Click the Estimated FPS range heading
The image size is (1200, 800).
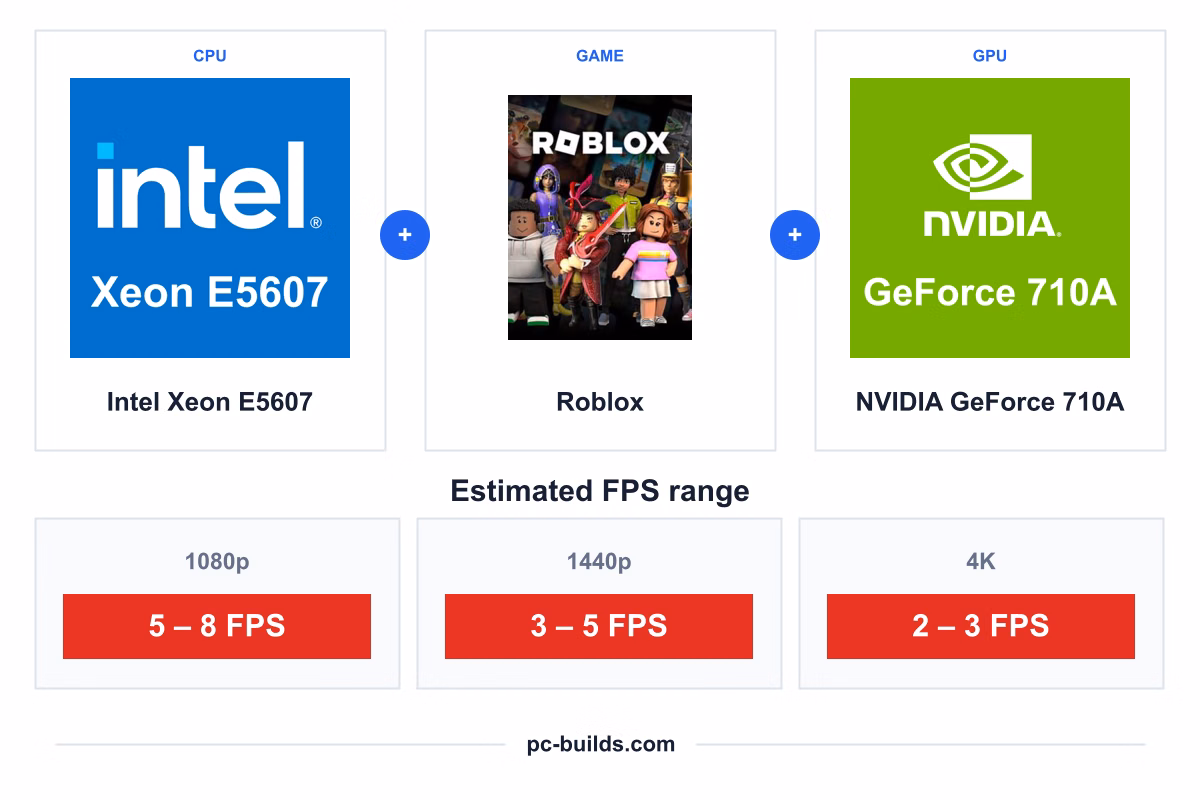pyautogui.click(x=600, y=491)
